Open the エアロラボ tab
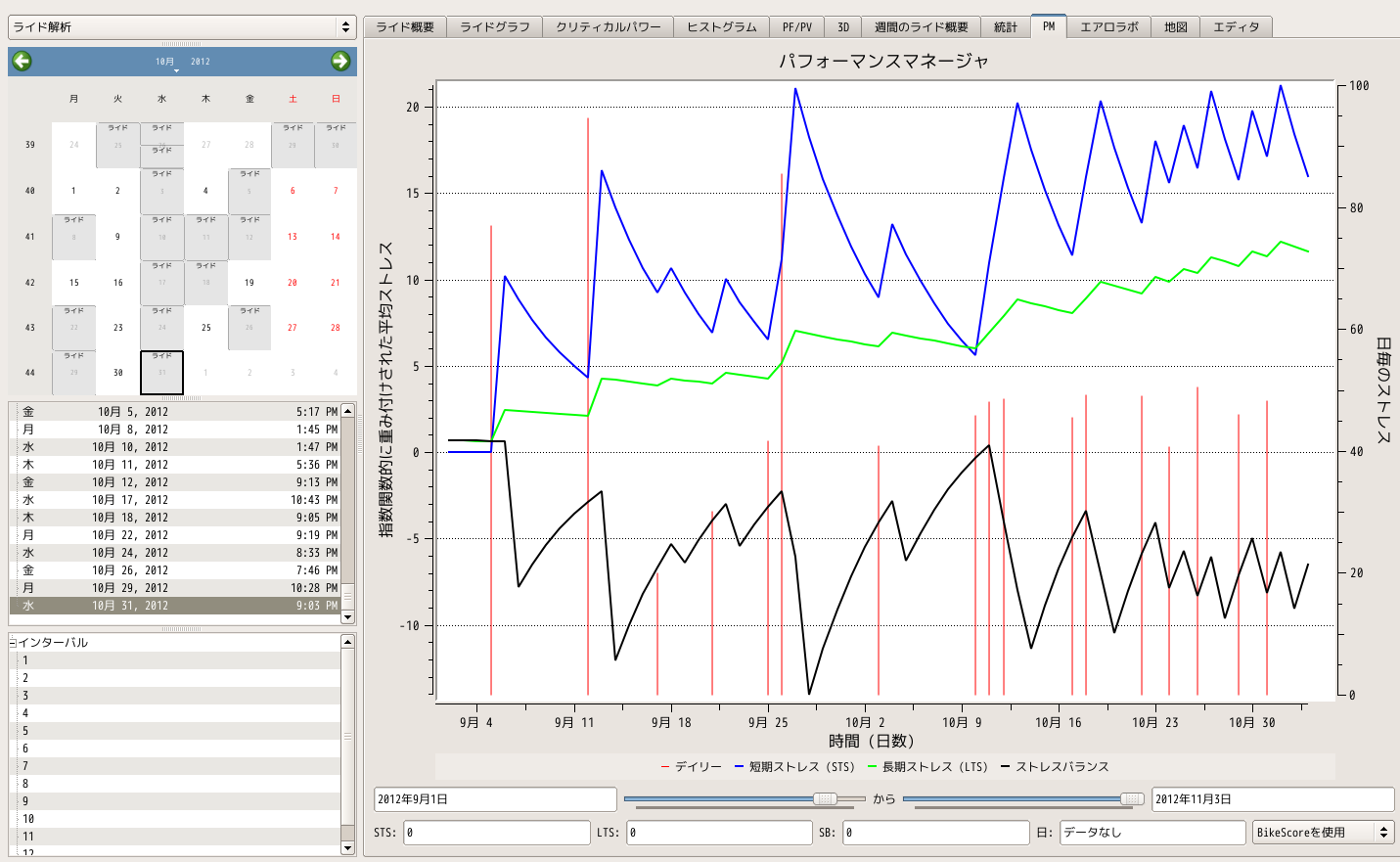The height and width of the screenshot is (862, 1400). tap(1109, 27)
